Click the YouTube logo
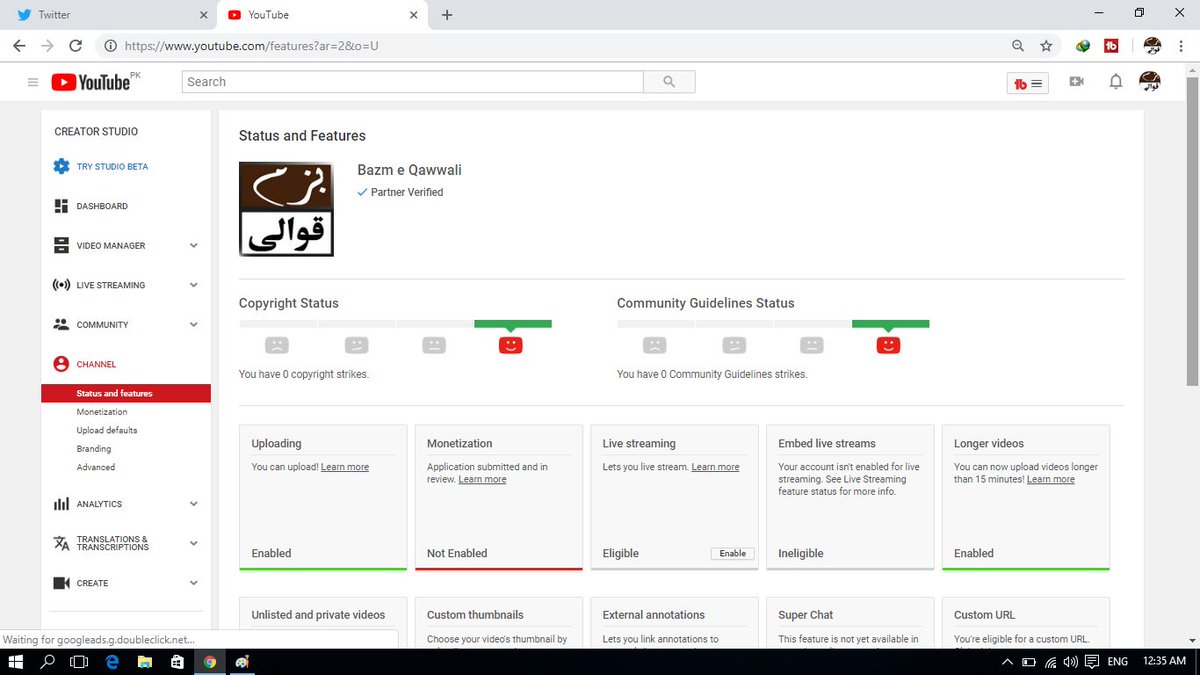 pyautogui.click(x=90, y=82)
